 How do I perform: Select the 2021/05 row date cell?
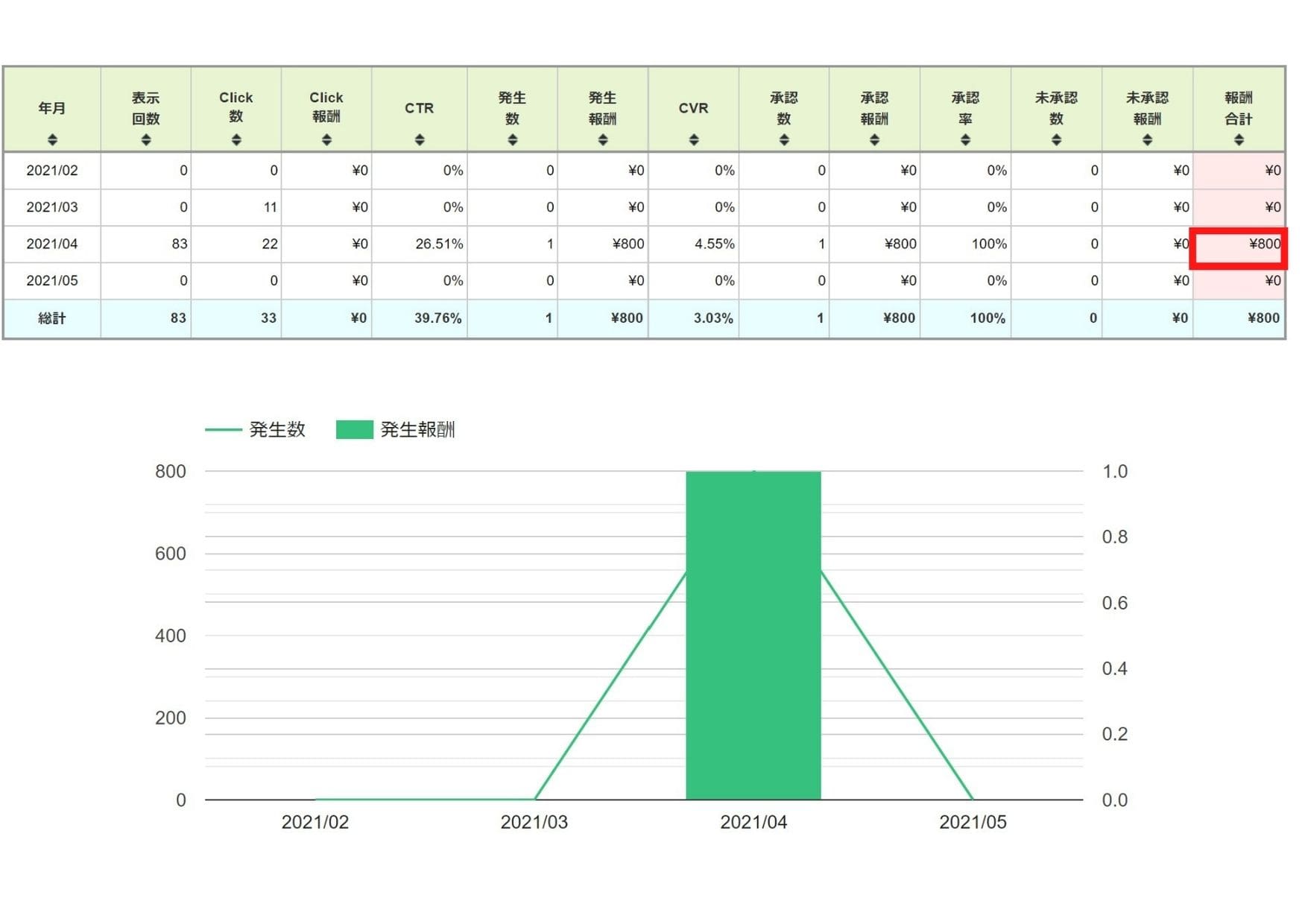click(x=52, y=281)
